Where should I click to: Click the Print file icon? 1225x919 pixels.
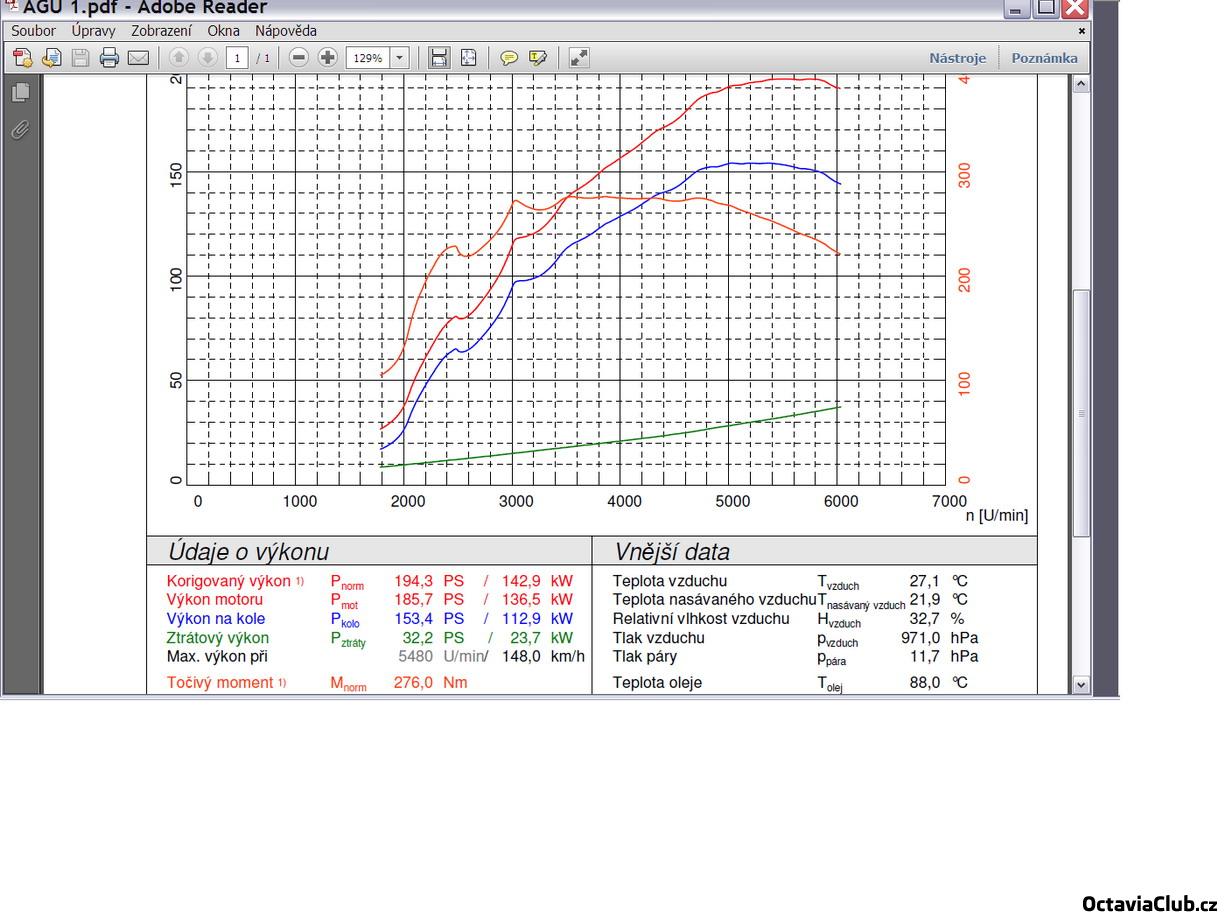coord(109,58)
